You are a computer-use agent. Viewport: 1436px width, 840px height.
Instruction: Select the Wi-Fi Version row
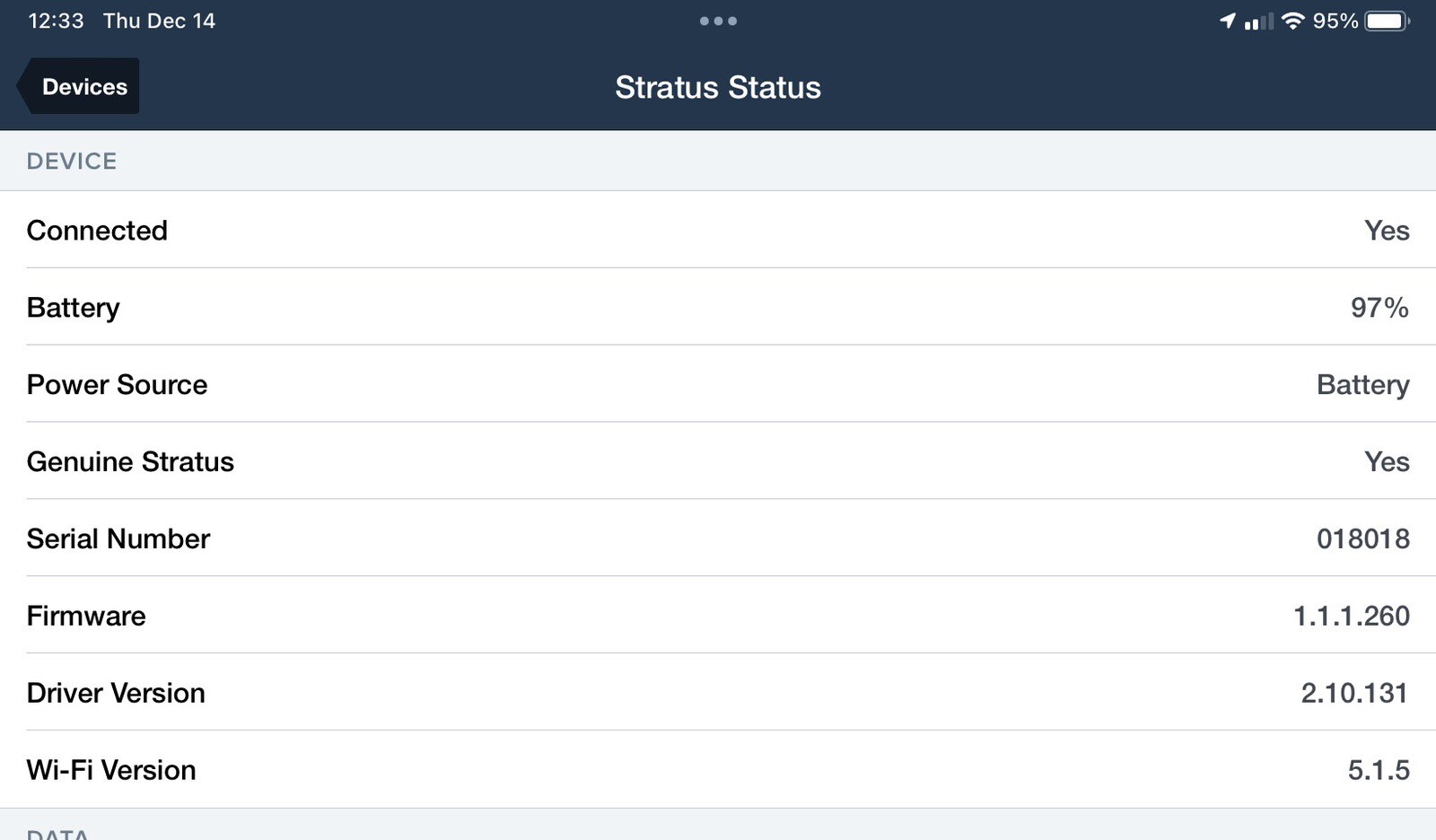click(x=718, y=770)
